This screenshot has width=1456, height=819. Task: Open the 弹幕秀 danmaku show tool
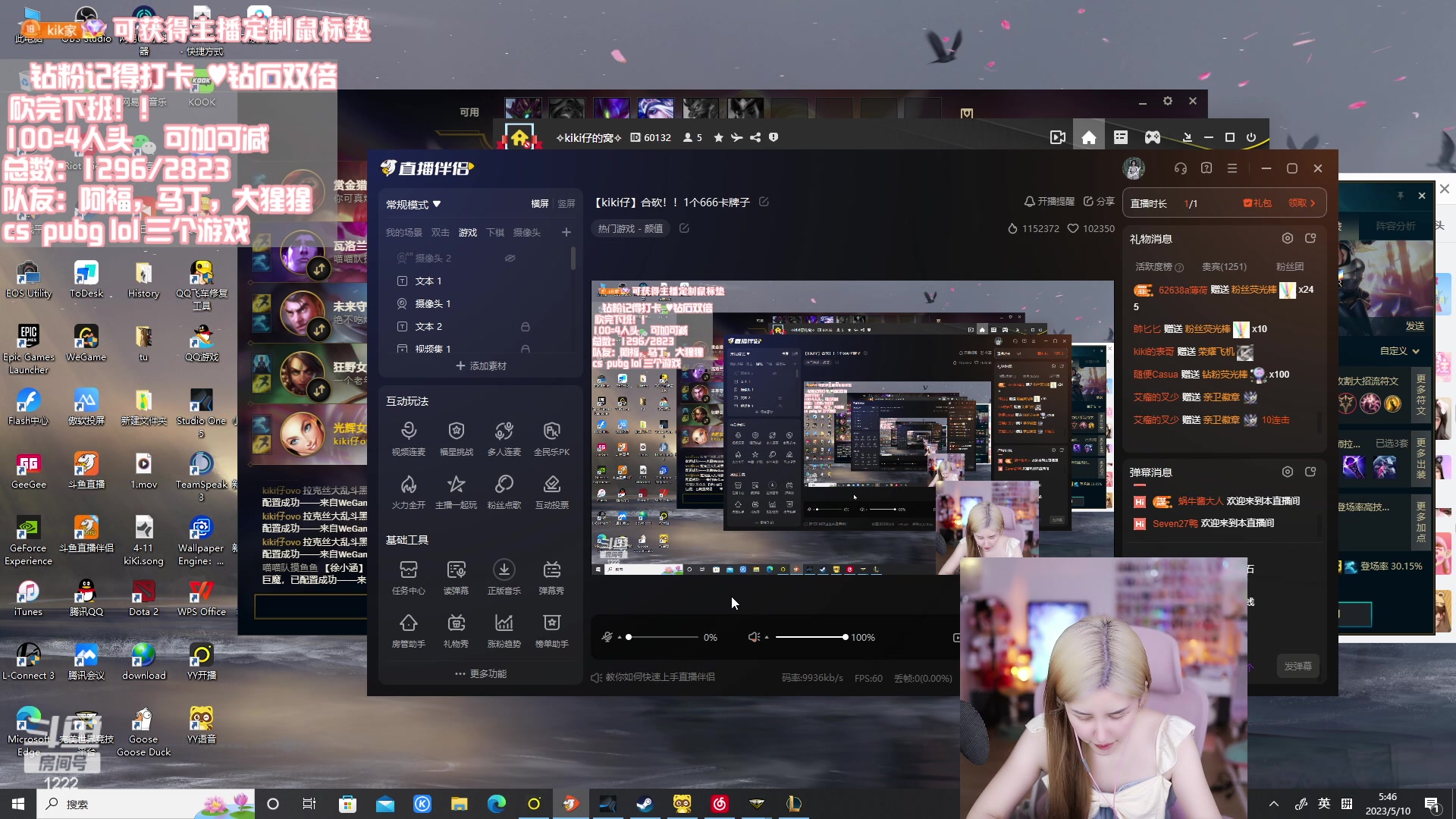tap(552, 578)
